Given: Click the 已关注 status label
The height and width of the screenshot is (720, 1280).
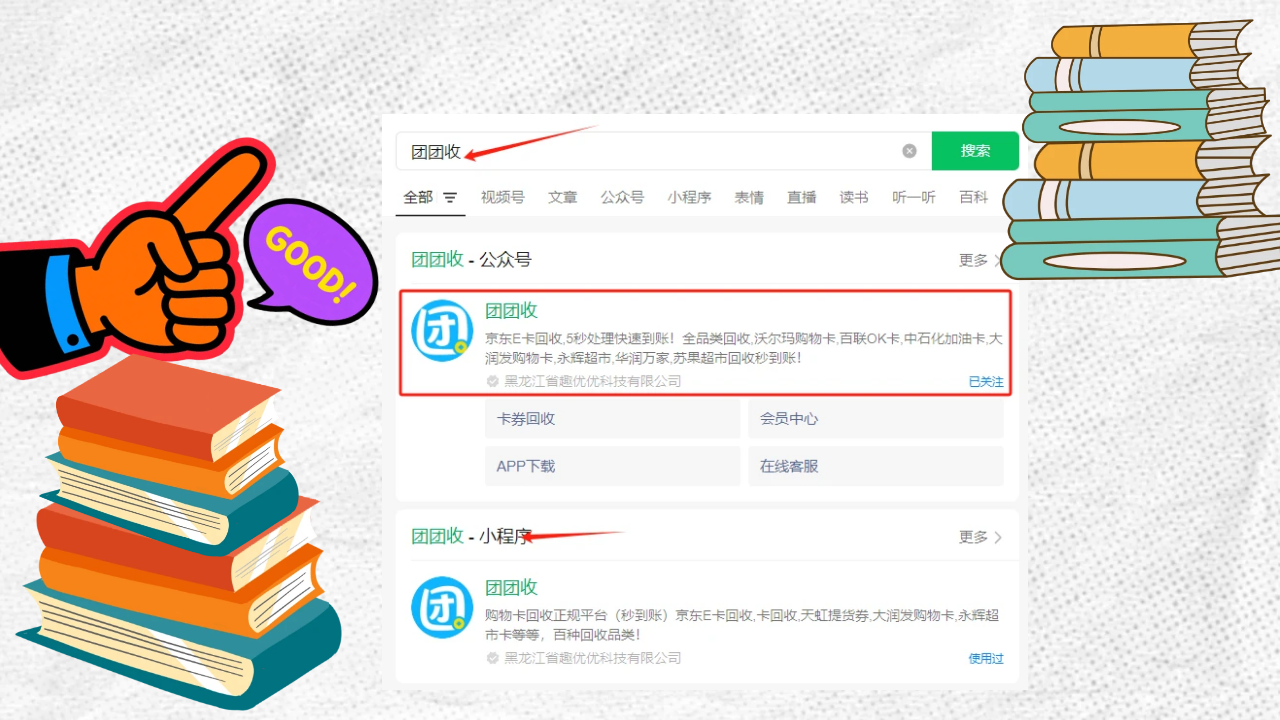Looking at the screenshot, I should (986, 382).
